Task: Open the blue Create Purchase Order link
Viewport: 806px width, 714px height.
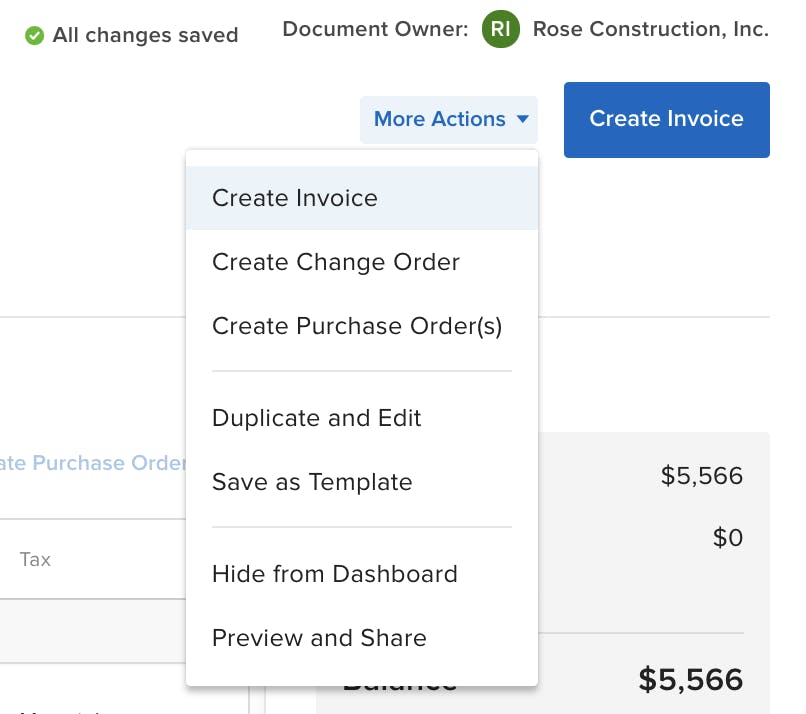Action: point(92,463)
